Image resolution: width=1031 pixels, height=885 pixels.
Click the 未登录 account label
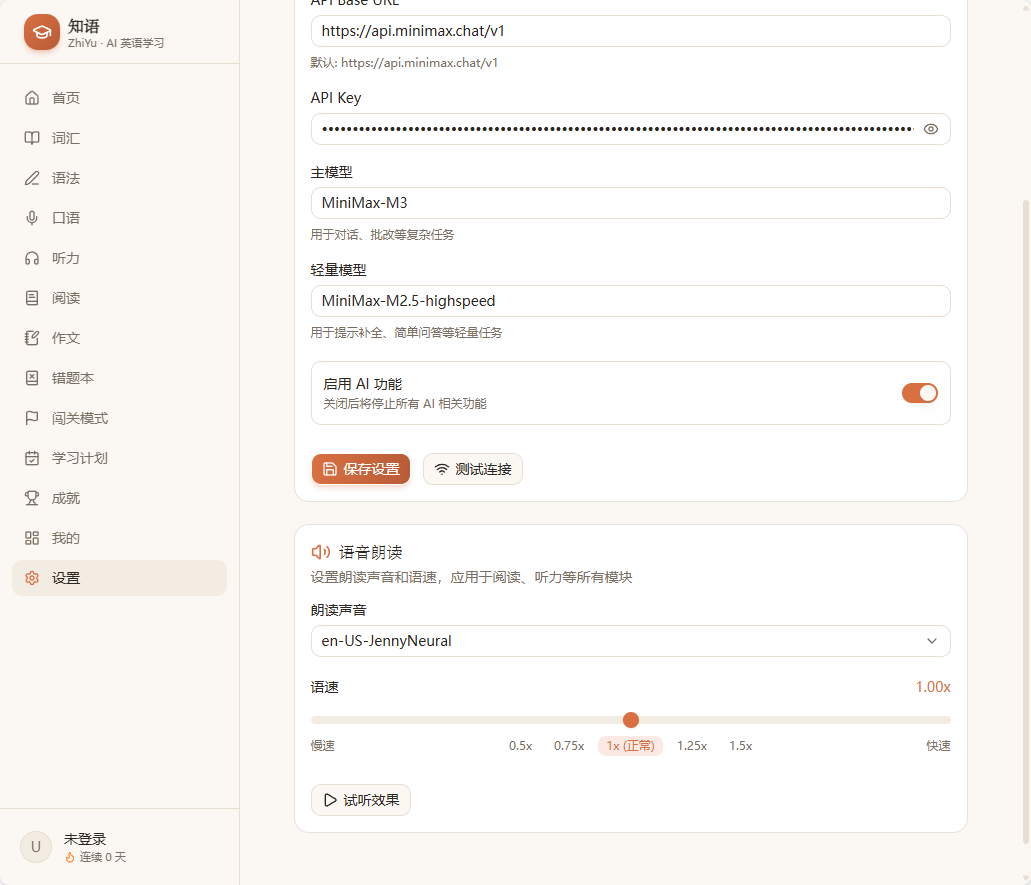coord(85,839)
